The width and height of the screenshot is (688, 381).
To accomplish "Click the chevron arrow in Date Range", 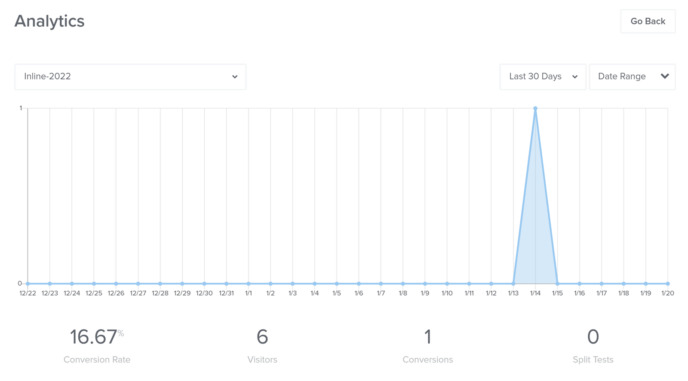I will pos(665,76).
